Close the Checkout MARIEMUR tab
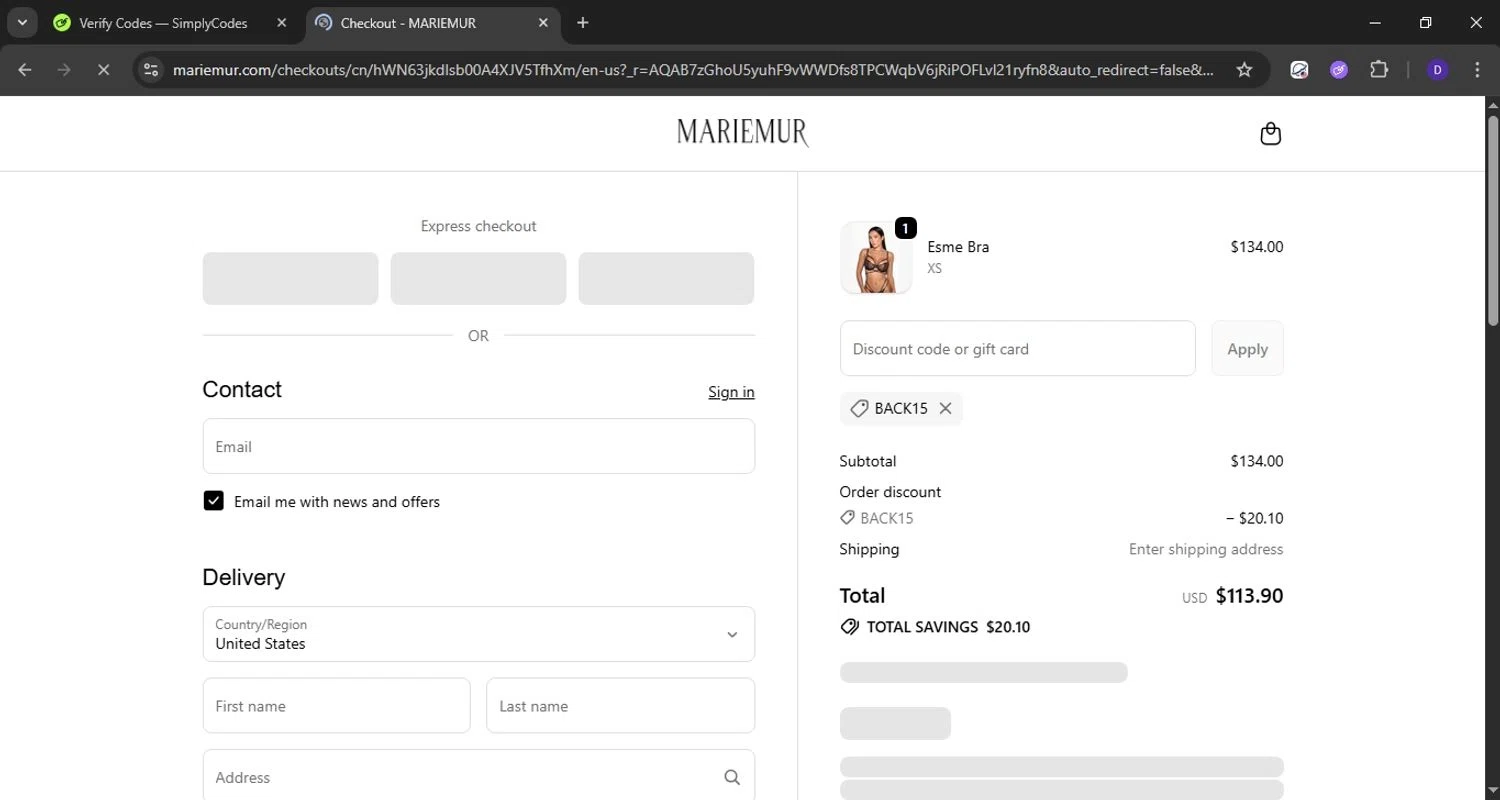1500x800 pixels. click(544, 22)
